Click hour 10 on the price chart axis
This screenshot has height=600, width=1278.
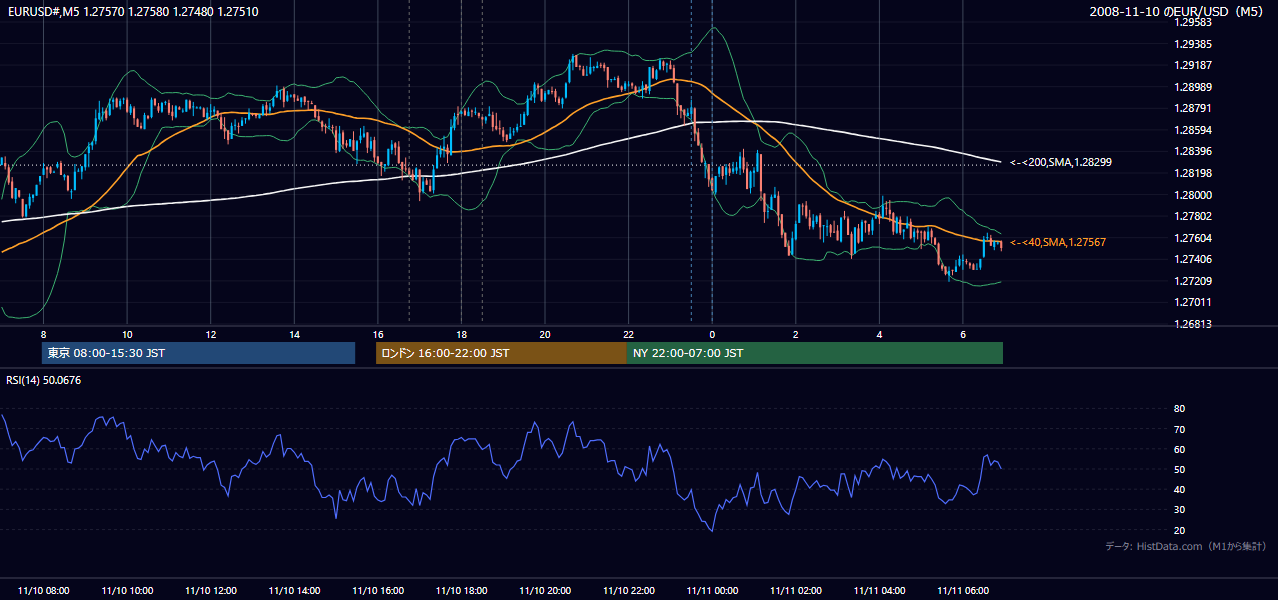pyautogui.click(x=127, y=334)
